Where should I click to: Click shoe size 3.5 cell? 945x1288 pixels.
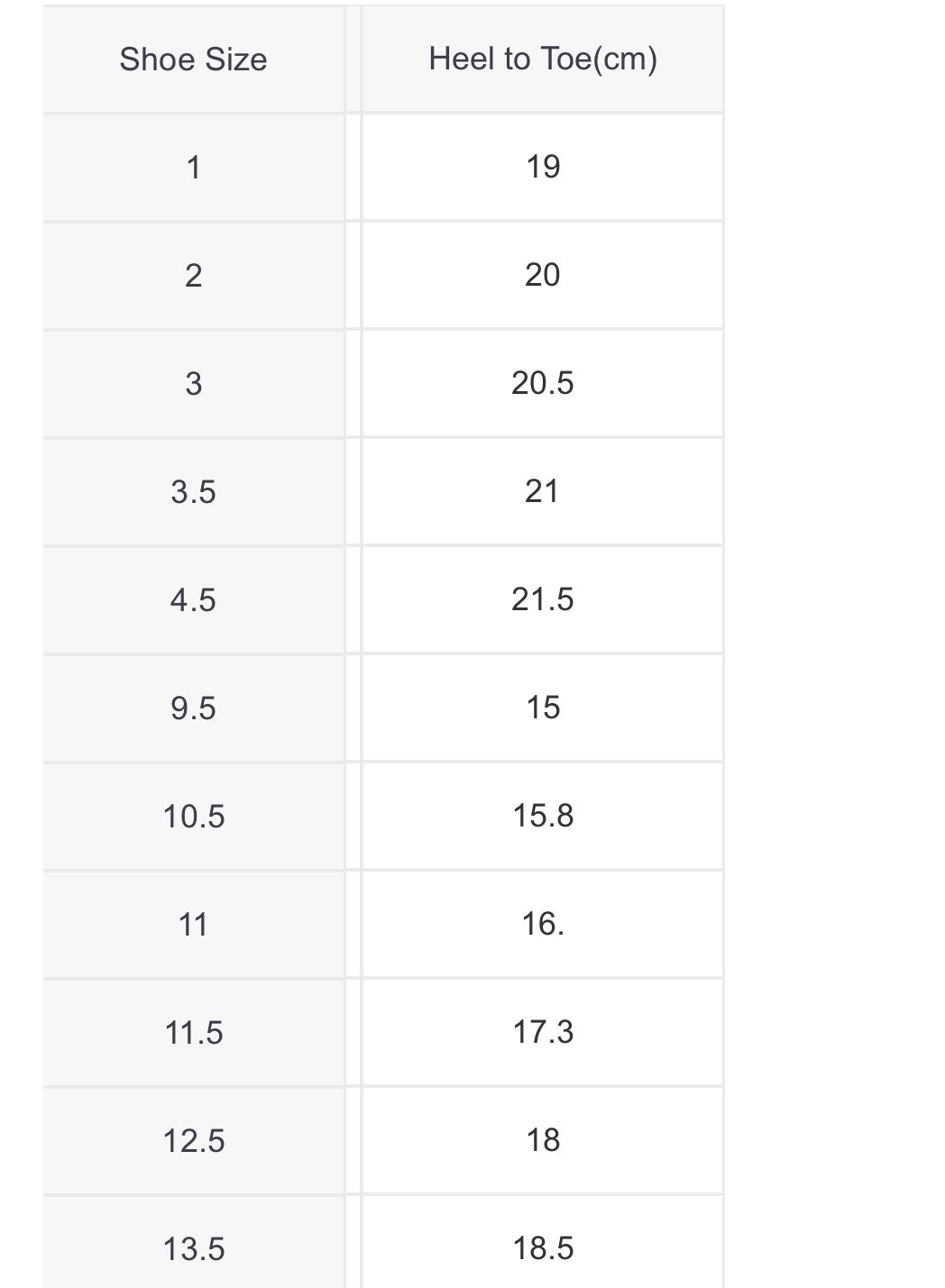click(193, 492)
